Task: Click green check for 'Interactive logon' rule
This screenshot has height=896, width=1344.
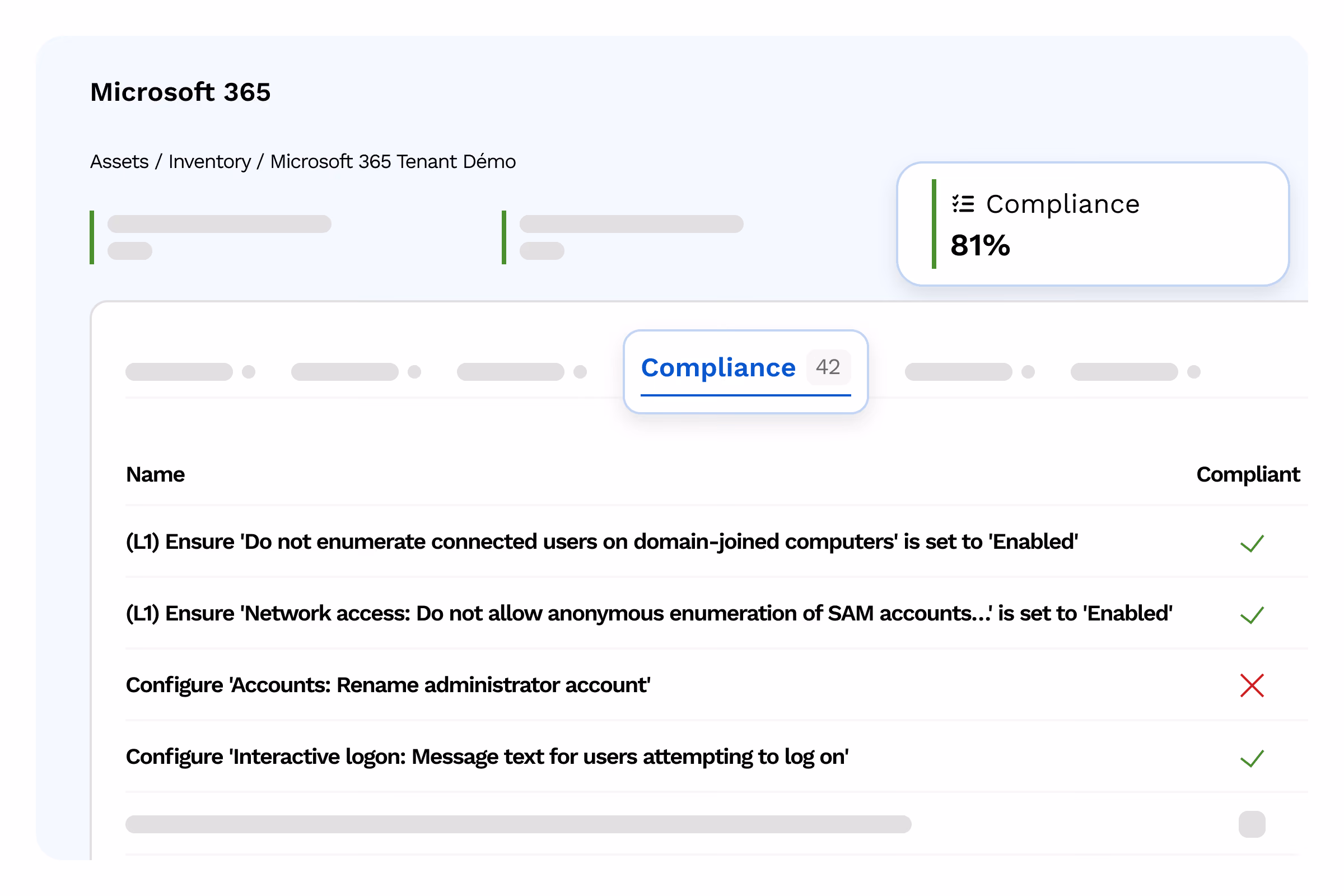Action: point(1252,759)
